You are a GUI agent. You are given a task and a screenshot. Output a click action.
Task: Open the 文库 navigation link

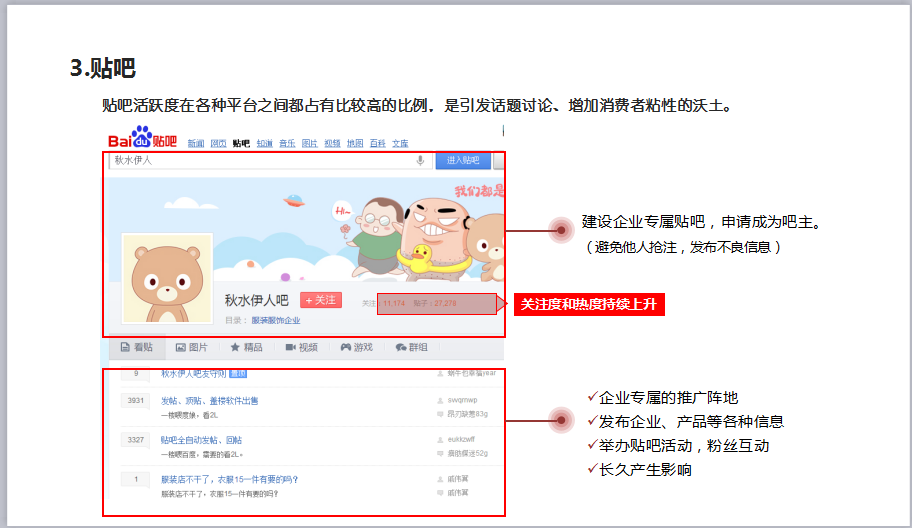pos(400,143)
